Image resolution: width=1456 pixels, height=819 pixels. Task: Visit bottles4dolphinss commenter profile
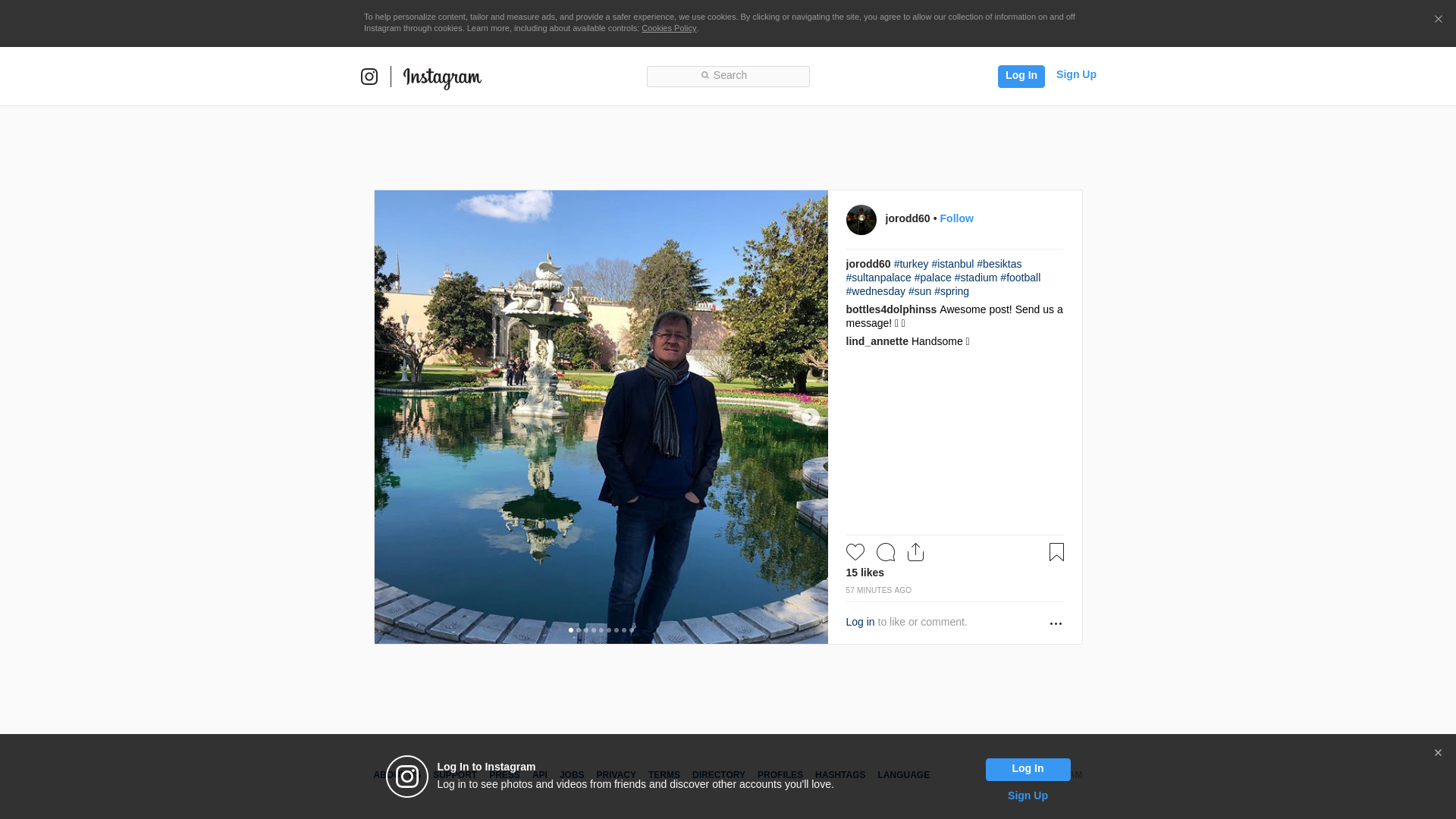coord(891,309)
